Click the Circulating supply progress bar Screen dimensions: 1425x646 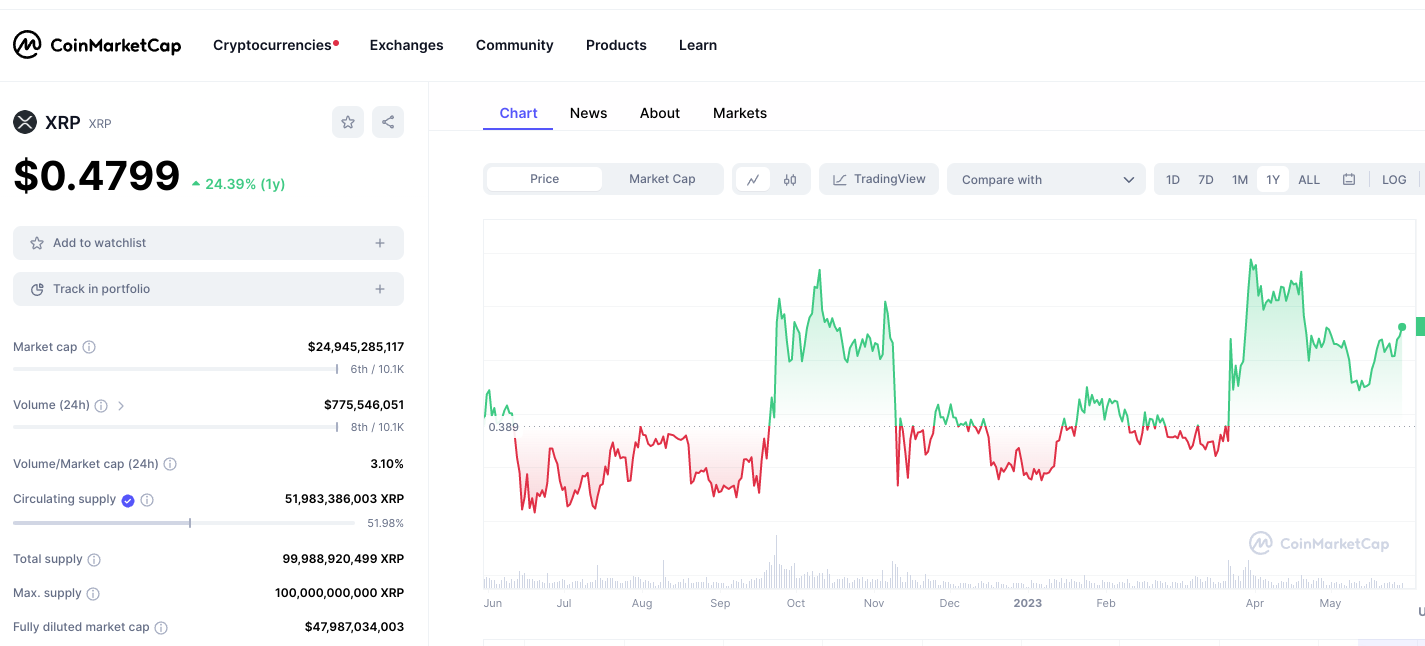coord(184,523)
